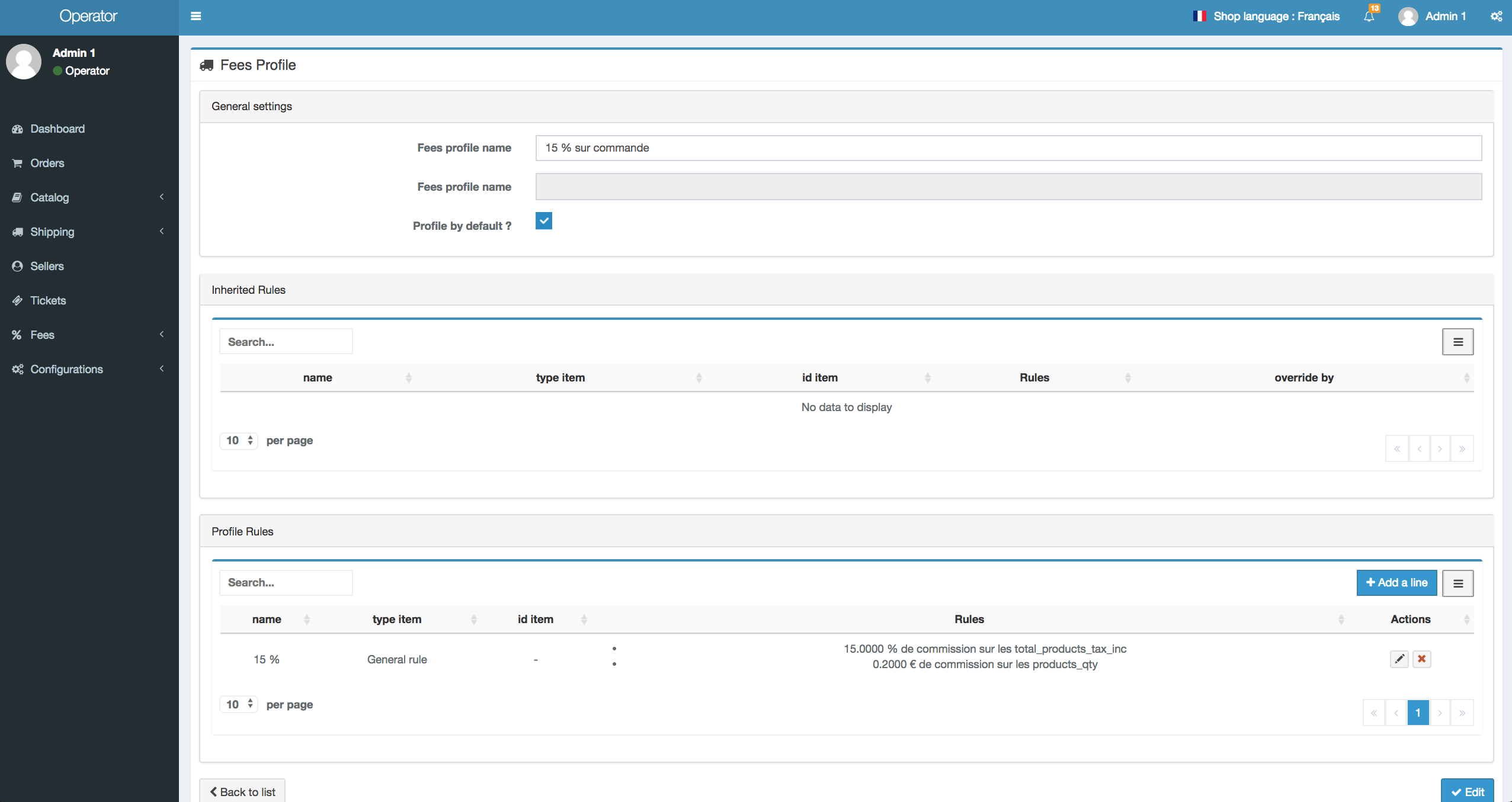Open Profile Rules table columns menu icon

(x=1457, y=583)
